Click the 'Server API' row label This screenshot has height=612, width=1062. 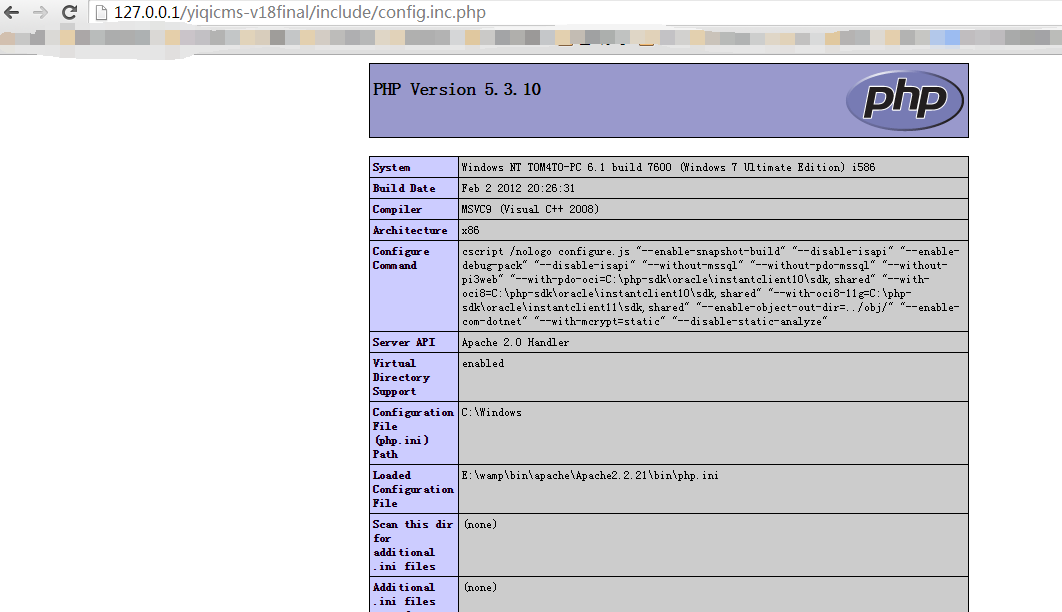[x=404, y=342]
